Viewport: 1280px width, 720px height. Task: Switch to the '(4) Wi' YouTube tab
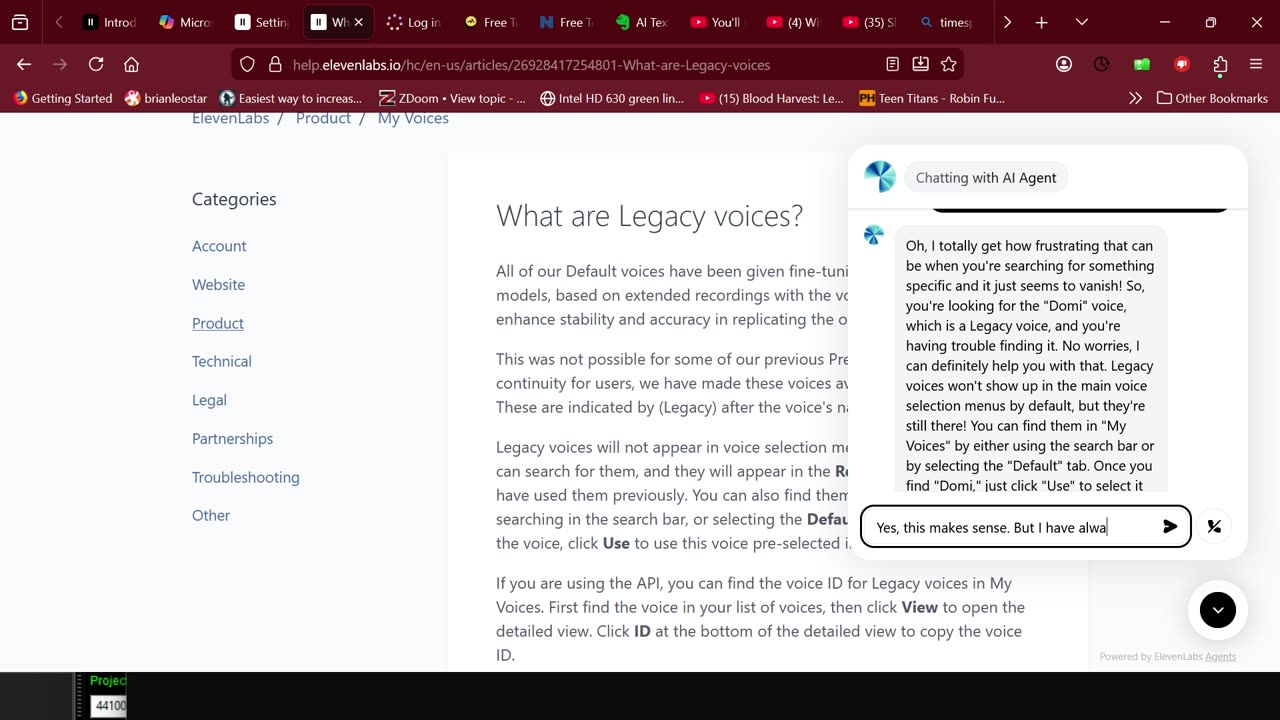794,22
